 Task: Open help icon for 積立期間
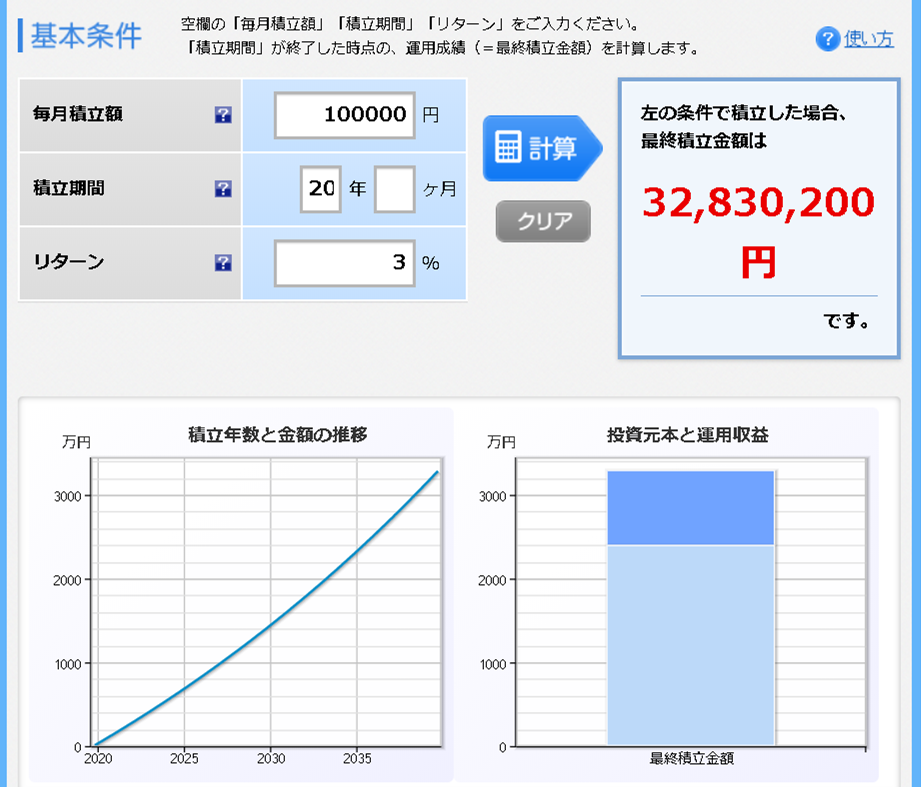223,189
